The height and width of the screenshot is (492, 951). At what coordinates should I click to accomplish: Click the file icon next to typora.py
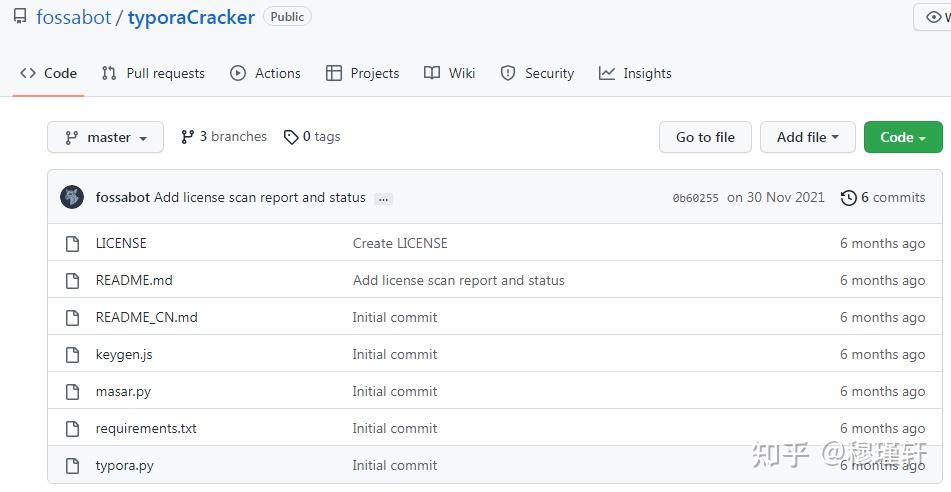[72, 466]
